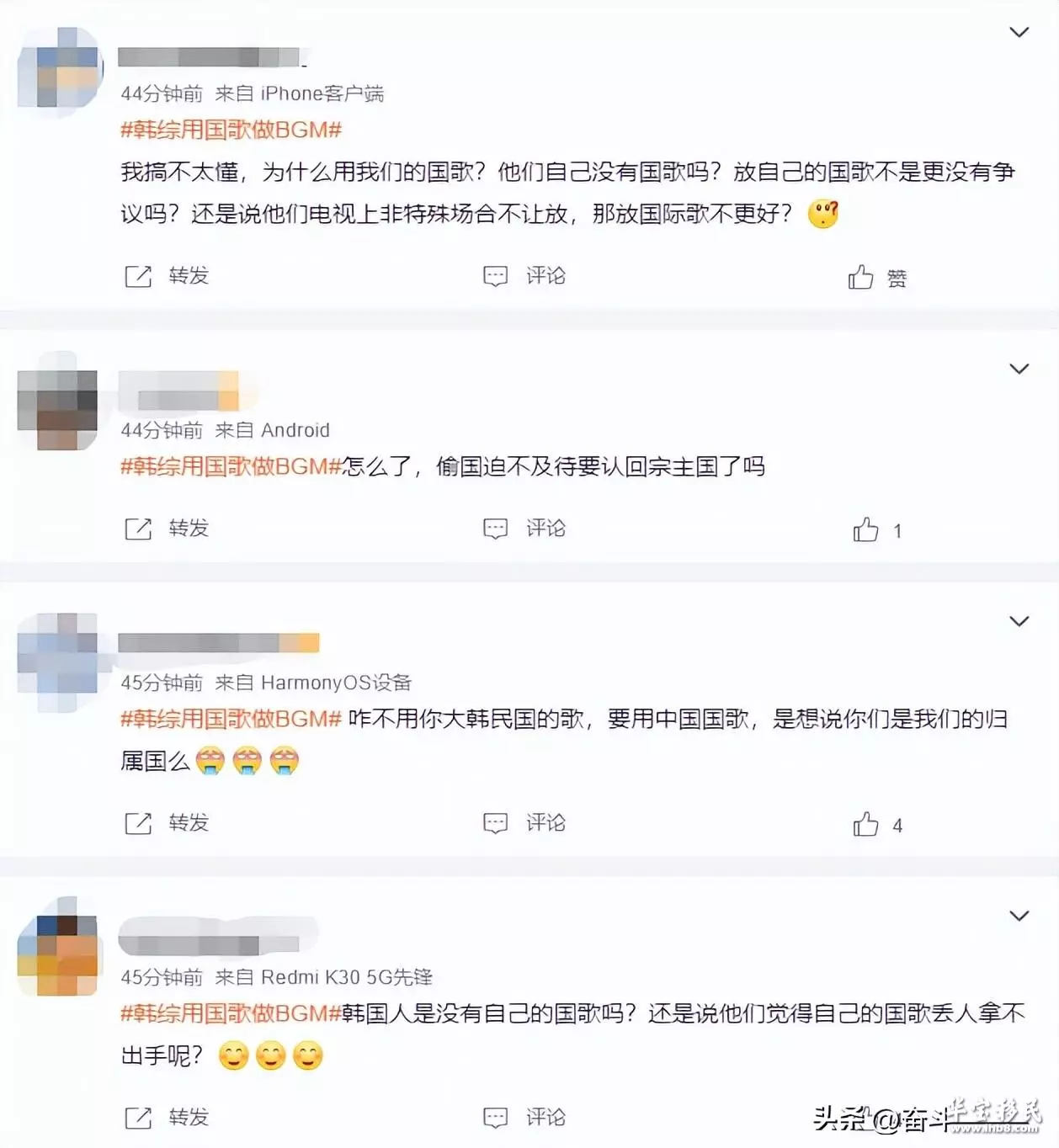
Task: Click the repost icon on the first post
Action: [x=138, y=276]
